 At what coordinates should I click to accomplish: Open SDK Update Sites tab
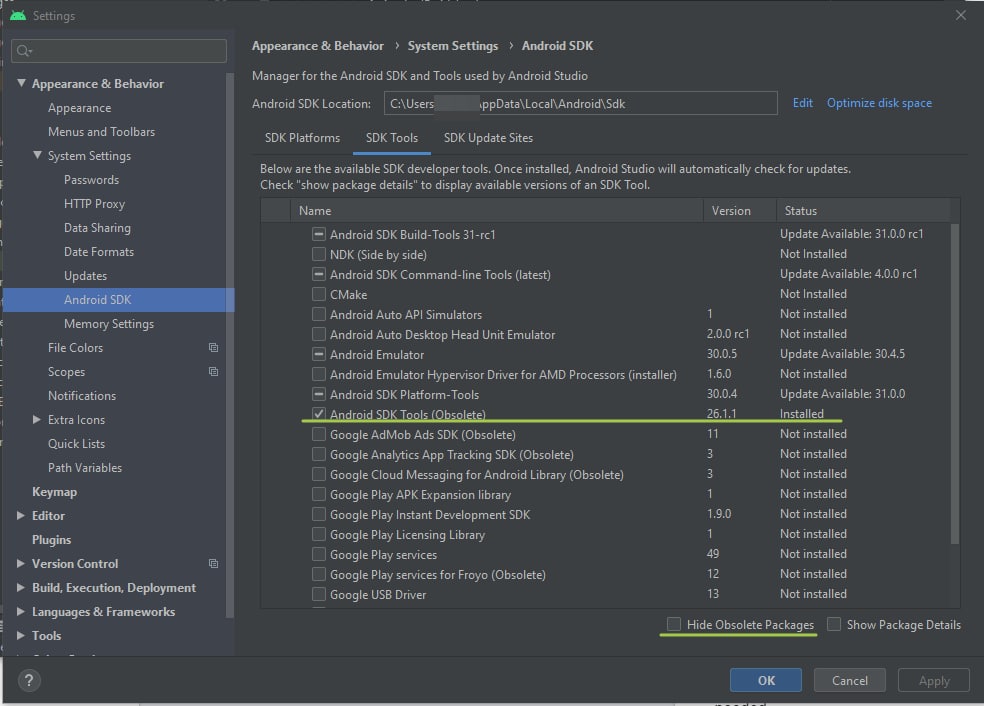point(488,138)
